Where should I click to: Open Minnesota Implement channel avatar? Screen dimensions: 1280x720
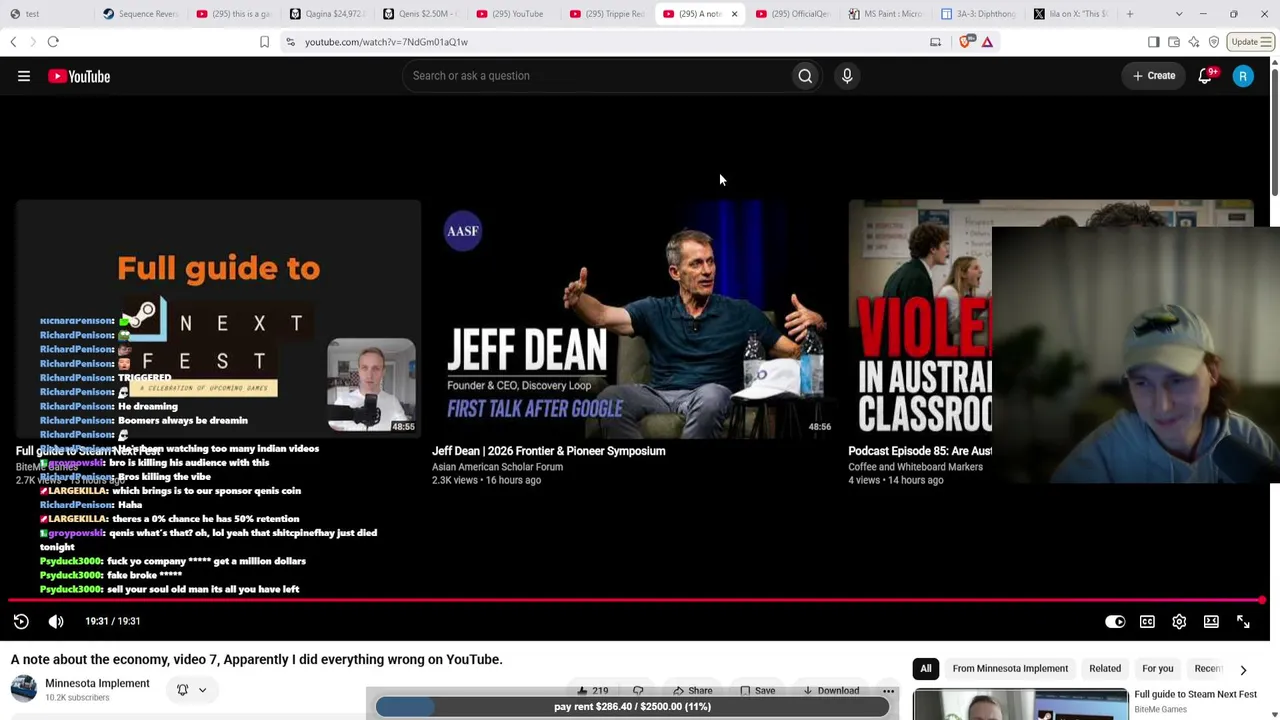coord(24,689)
